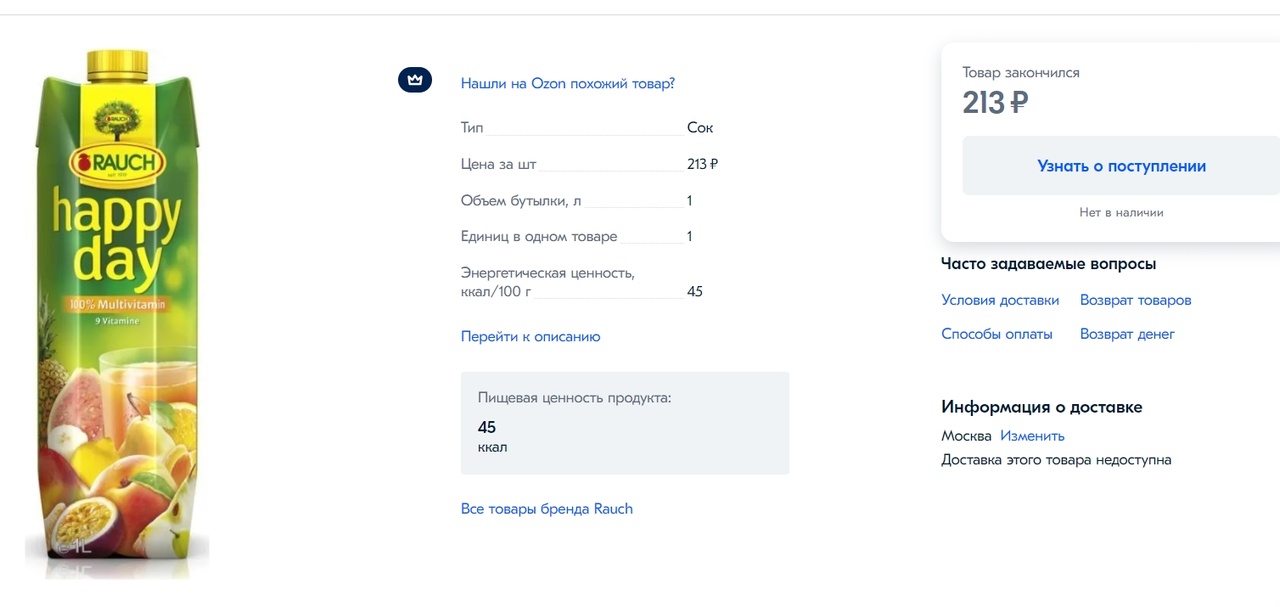The width and height of the screenshot is (1280, 607).
Task: Click the 'Энергетическая ценность' characteristic row
Action: coord(582,282)
